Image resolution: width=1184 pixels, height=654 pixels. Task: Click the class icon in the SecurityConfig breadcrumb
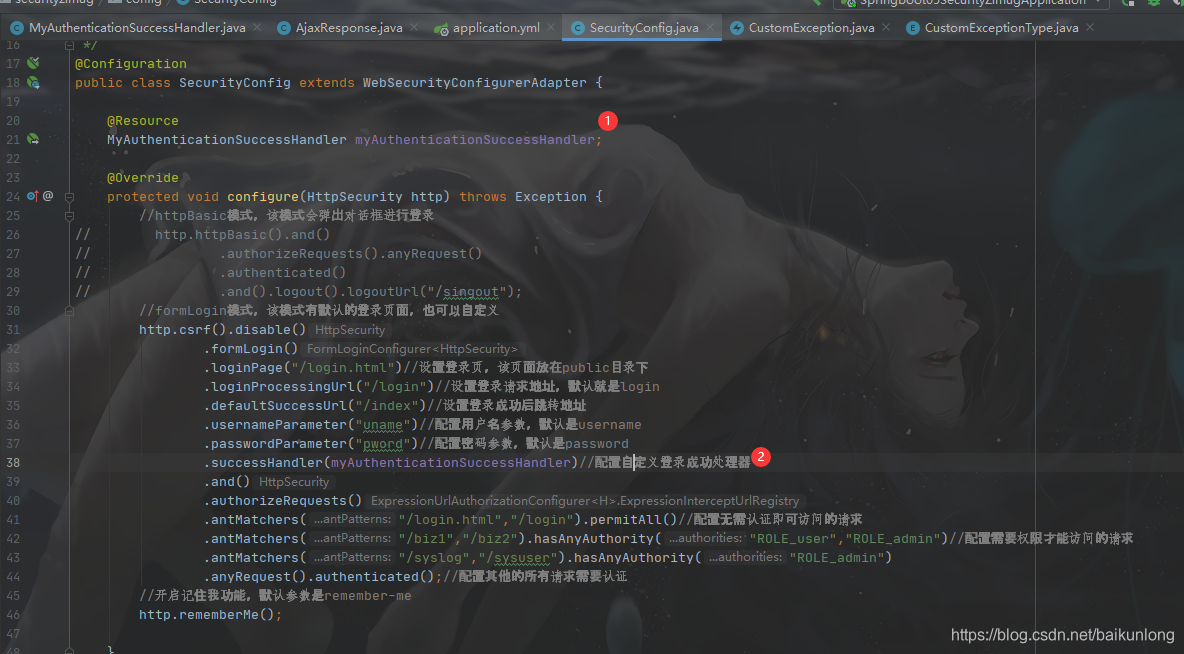(184, 3)
